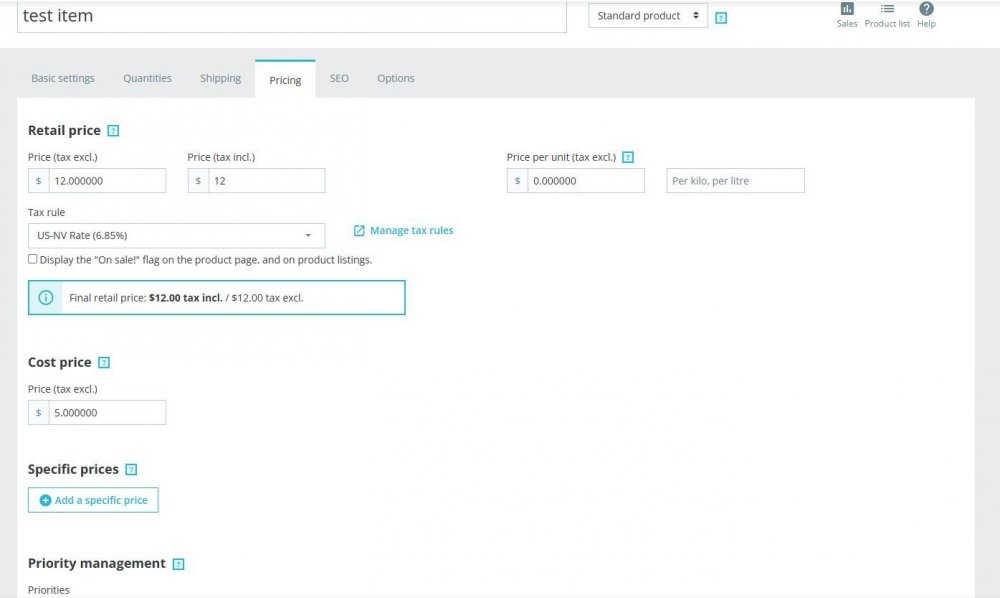
Task: Click the Product list label in header
Action: (887, 24)
